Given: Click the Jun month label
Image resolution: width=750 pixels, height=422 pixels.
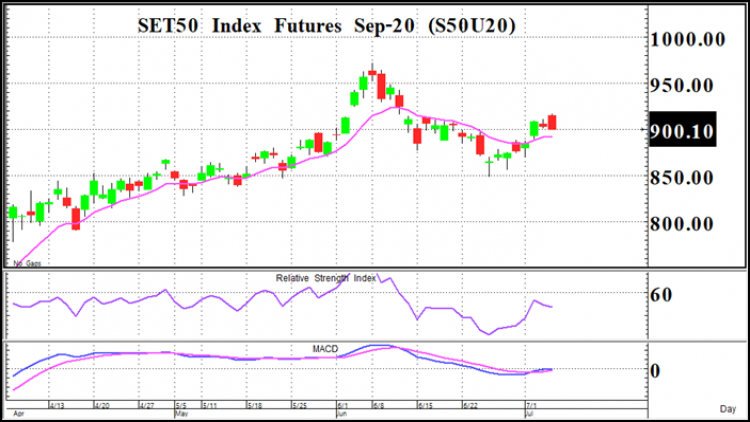Looking at the screenshot, I should click(x=342, y=413).
